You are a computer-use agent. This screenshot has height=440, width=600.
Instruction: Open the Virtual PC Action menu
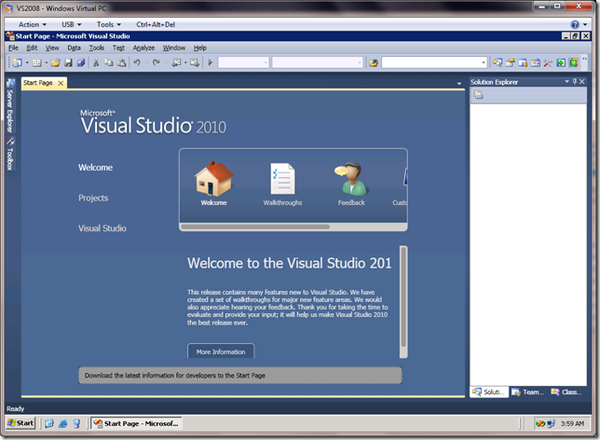click(x=33, y=24)
